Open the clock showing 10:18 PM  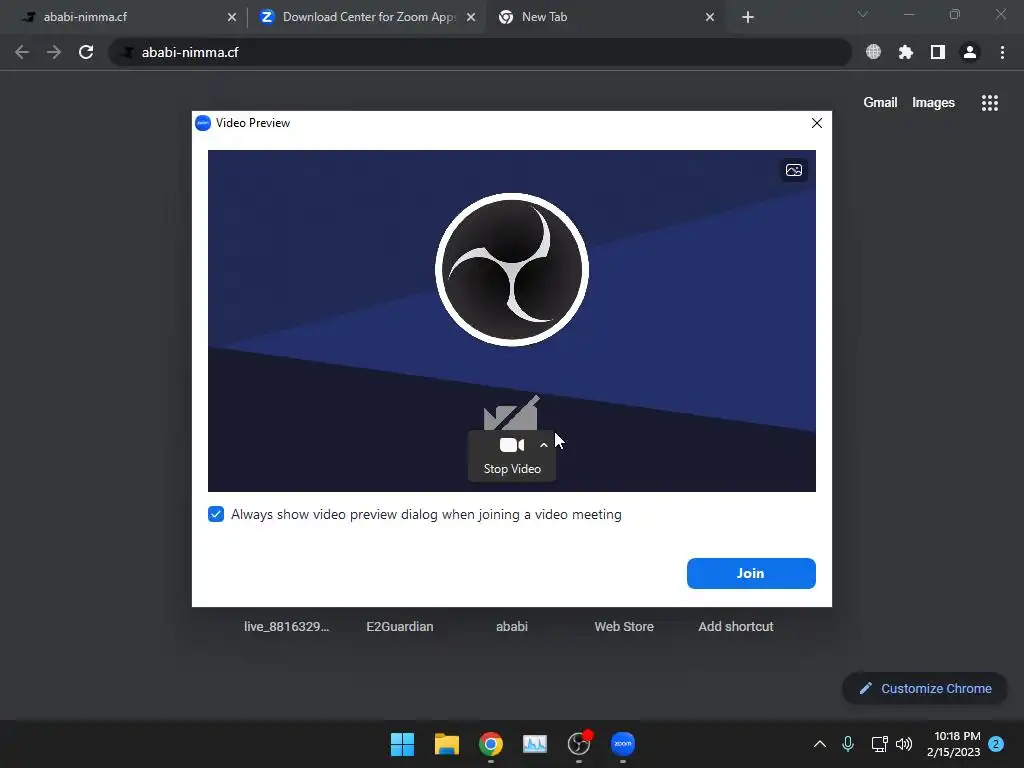(x=953, y=744)
